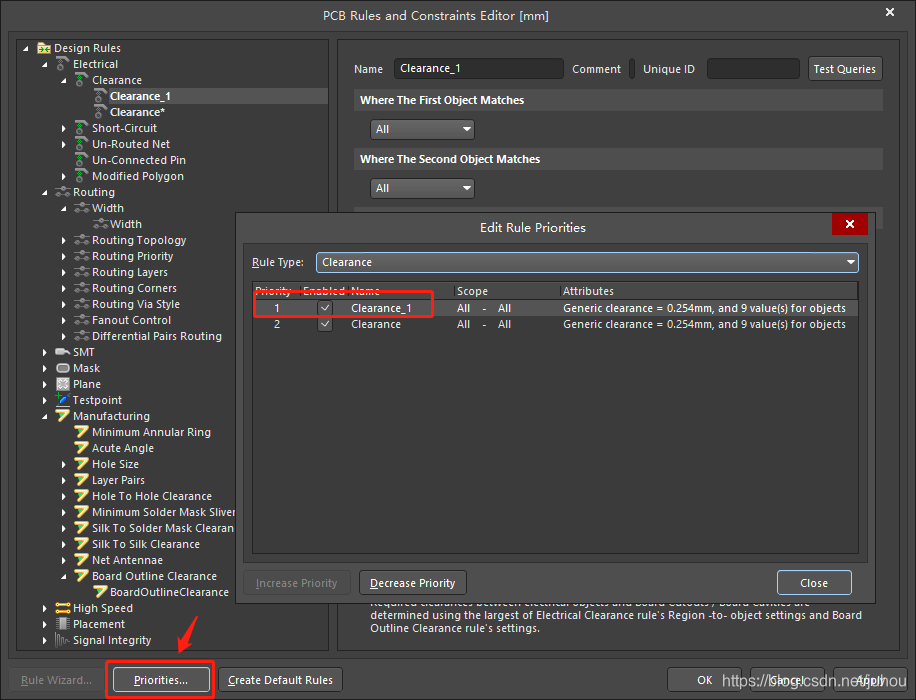This screenshot has height=700, width=916.
Task: Click the rule Name input field
Action: point(478,69)
